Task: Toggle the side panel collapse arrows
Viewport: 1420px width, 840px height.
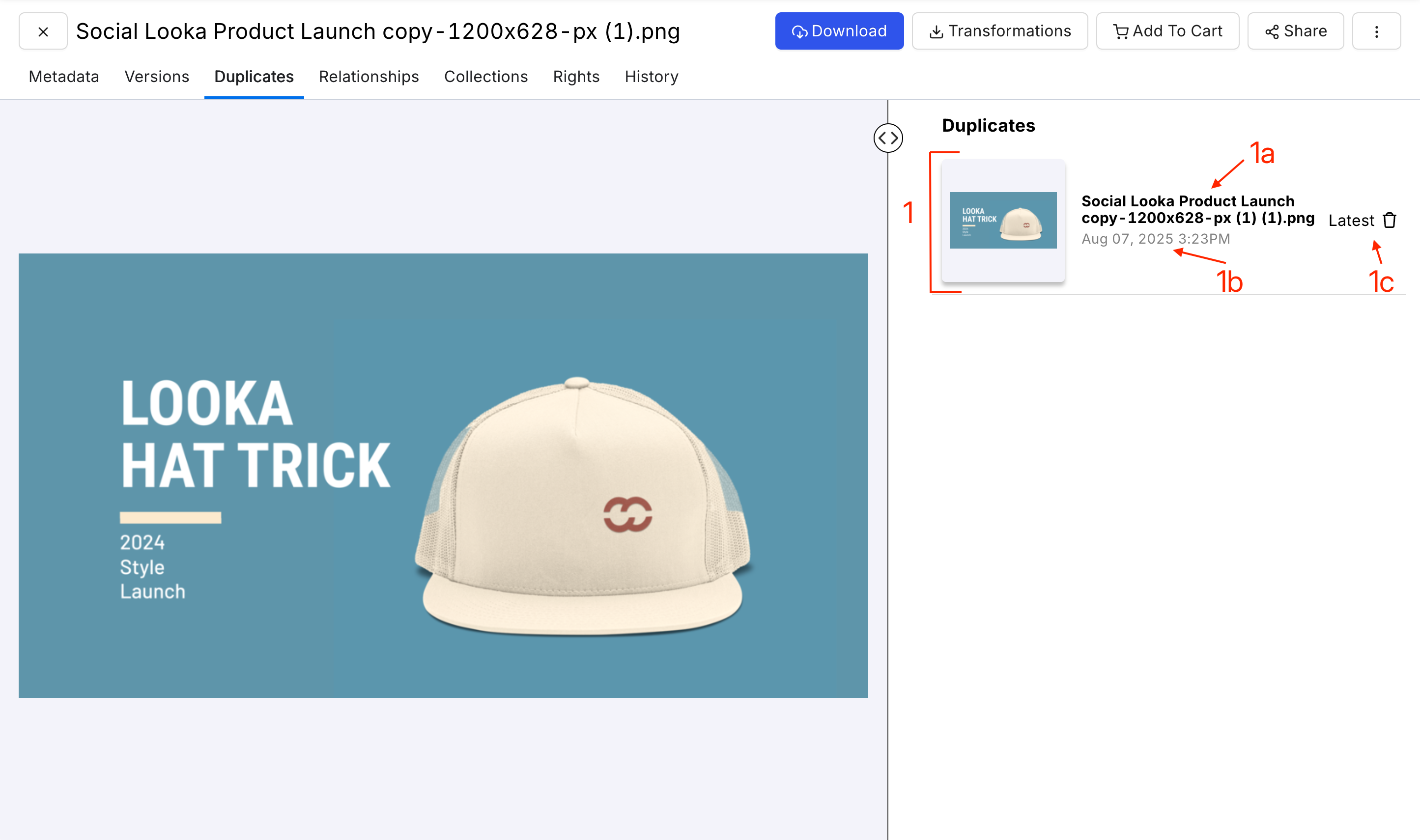Action: pos(888,138)
